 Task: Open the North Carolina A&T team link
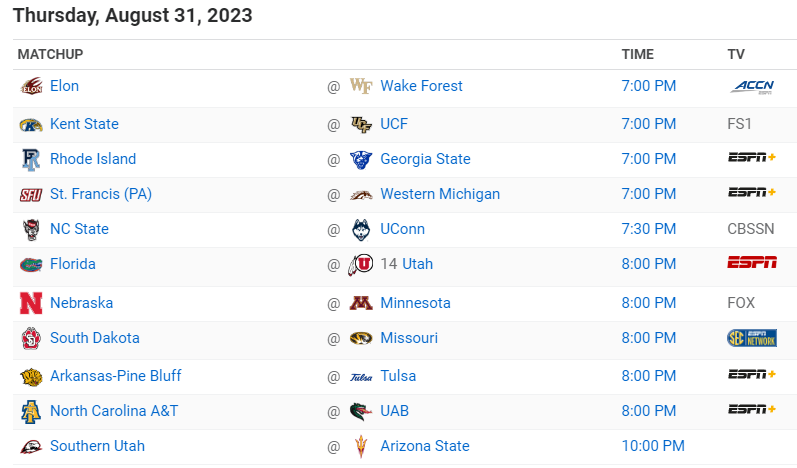coord(114,411)
